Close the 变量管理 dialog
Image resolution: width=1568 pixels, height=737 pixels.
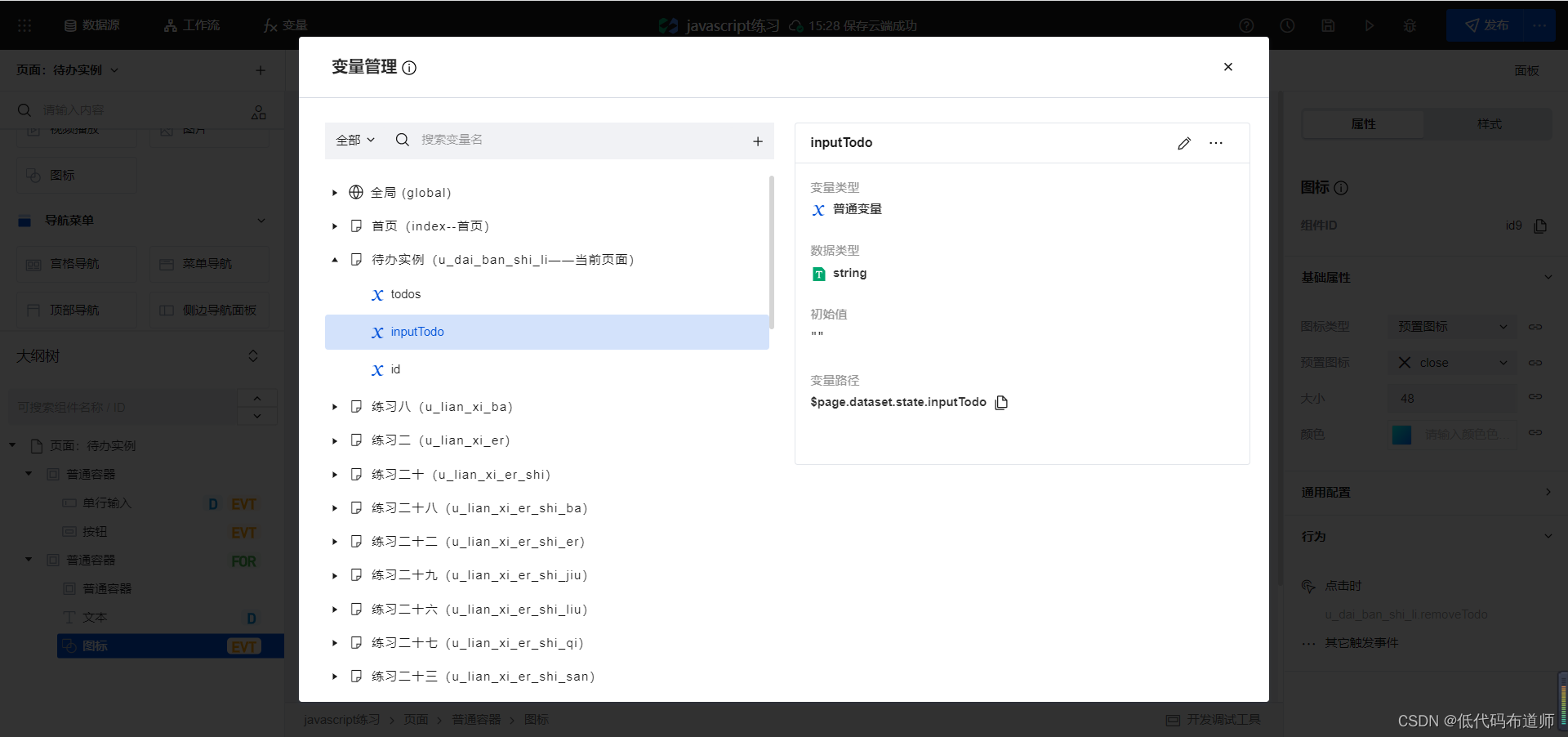pos(1227,67)
